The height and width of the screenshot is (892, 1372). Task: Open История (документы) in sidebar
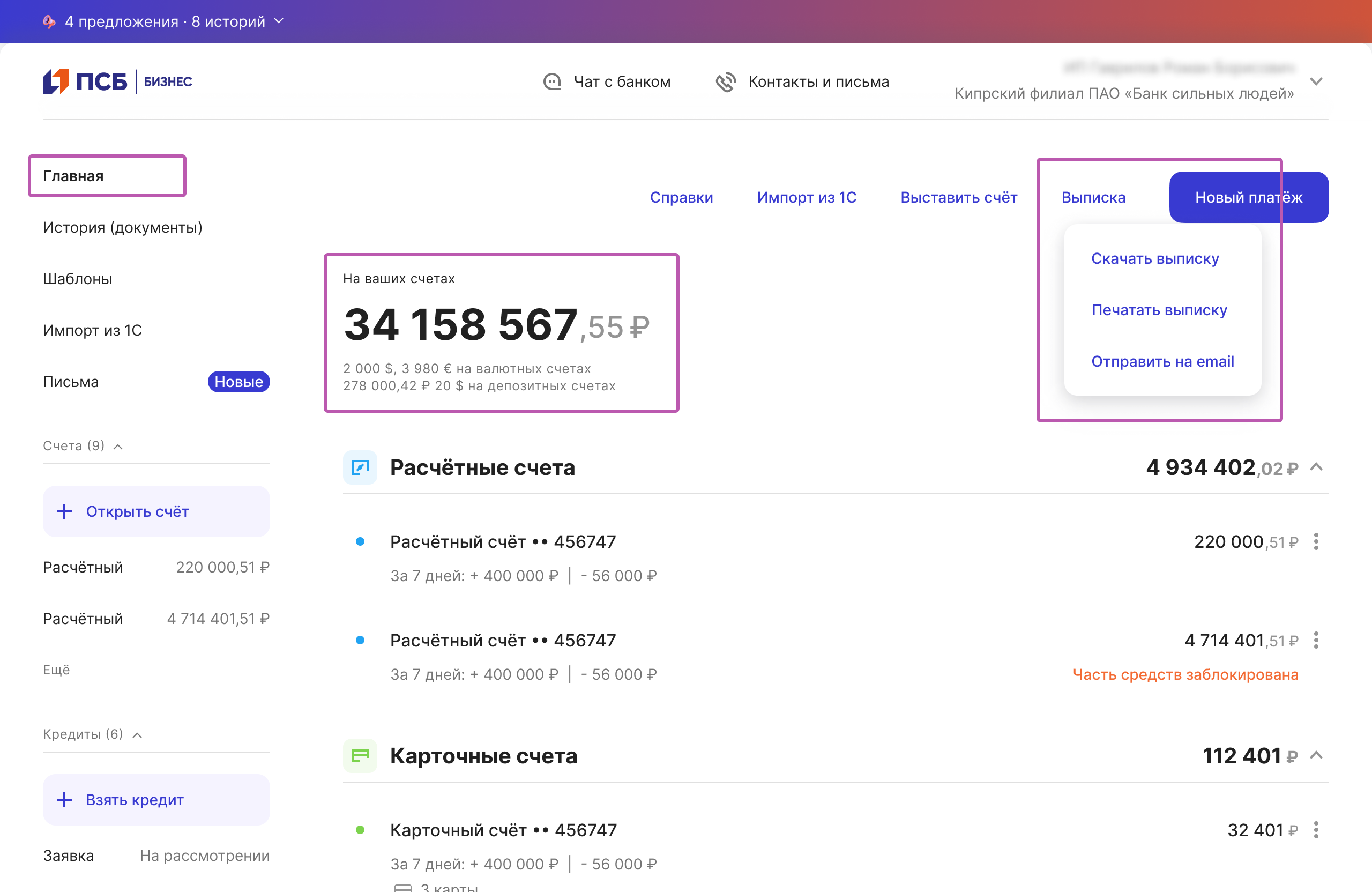pos(122,227)
